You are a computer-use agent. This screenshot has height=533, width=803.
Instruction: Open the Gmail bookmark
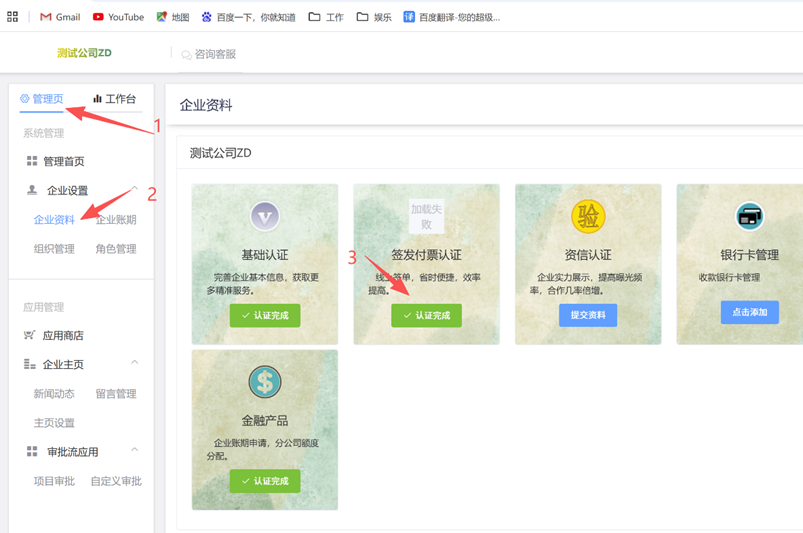click(x=60, y=17)
